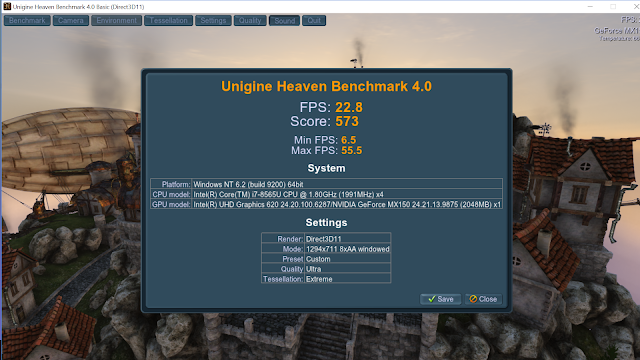
Task: Click the Unigine Heaven Benchmark 4.0 heading
Action: (327, 87)
